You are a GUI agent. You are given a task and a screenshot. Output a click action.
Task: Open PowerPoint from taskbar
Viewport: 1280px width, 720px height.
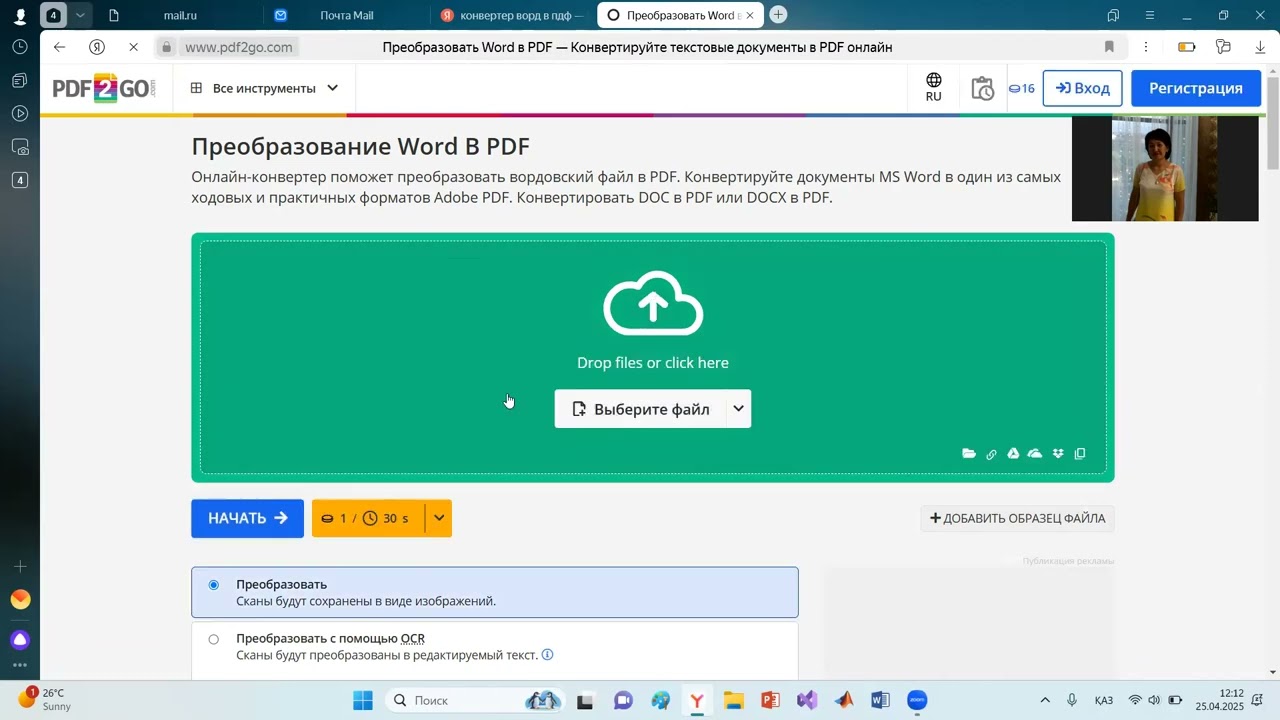770,700
